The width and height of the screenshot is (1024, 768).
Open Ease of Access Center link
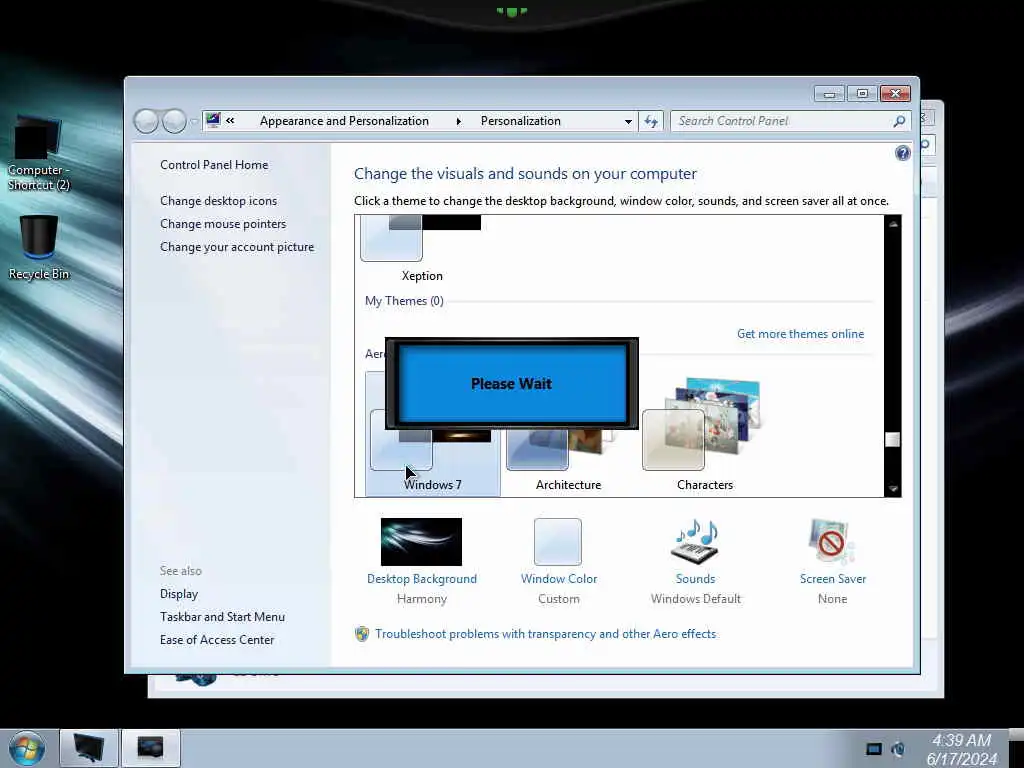[217, 639]
